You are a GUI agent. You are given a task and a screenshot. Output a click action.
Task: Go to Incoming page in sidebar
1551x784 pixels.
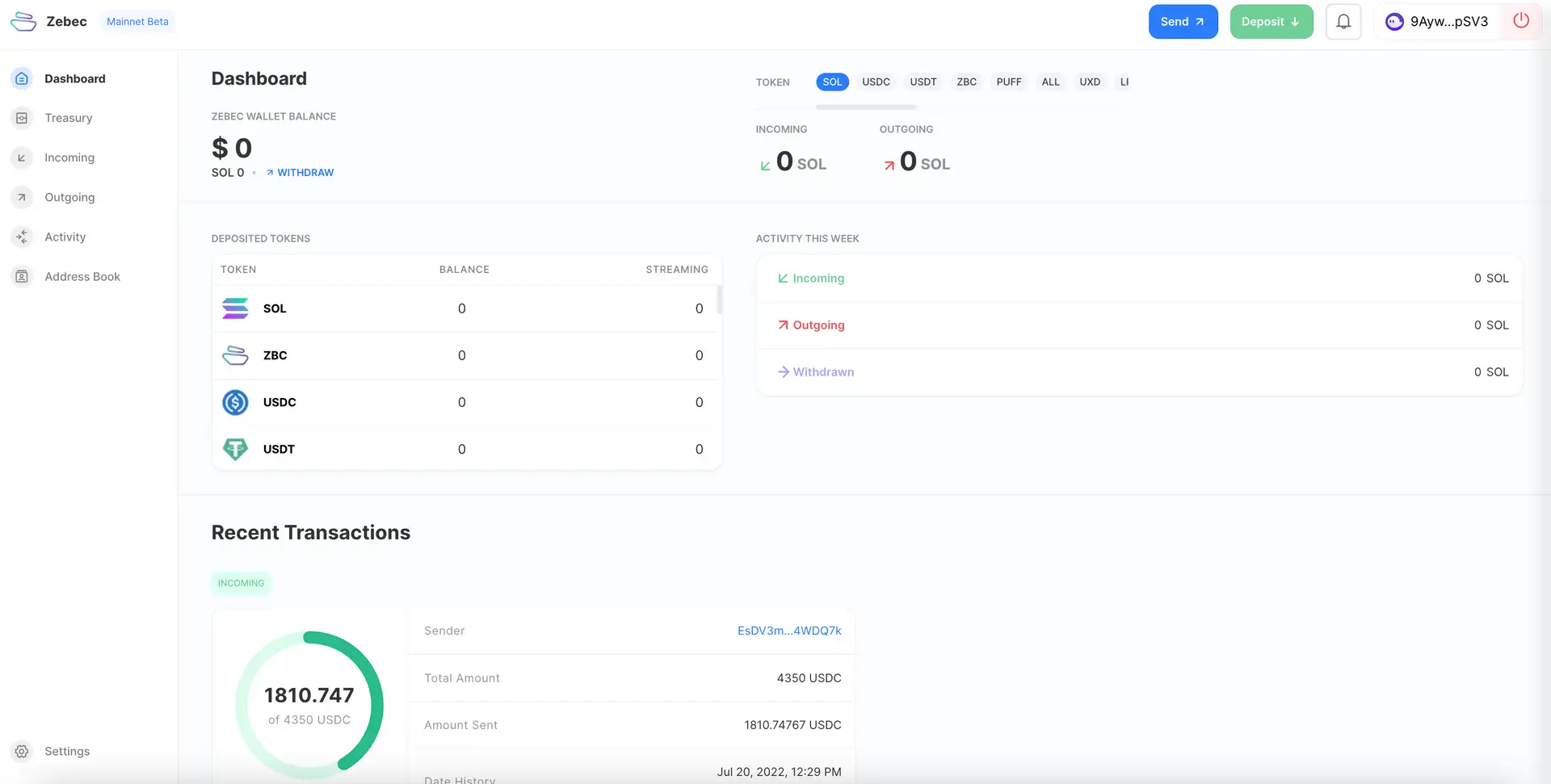(x=69, y=157)
